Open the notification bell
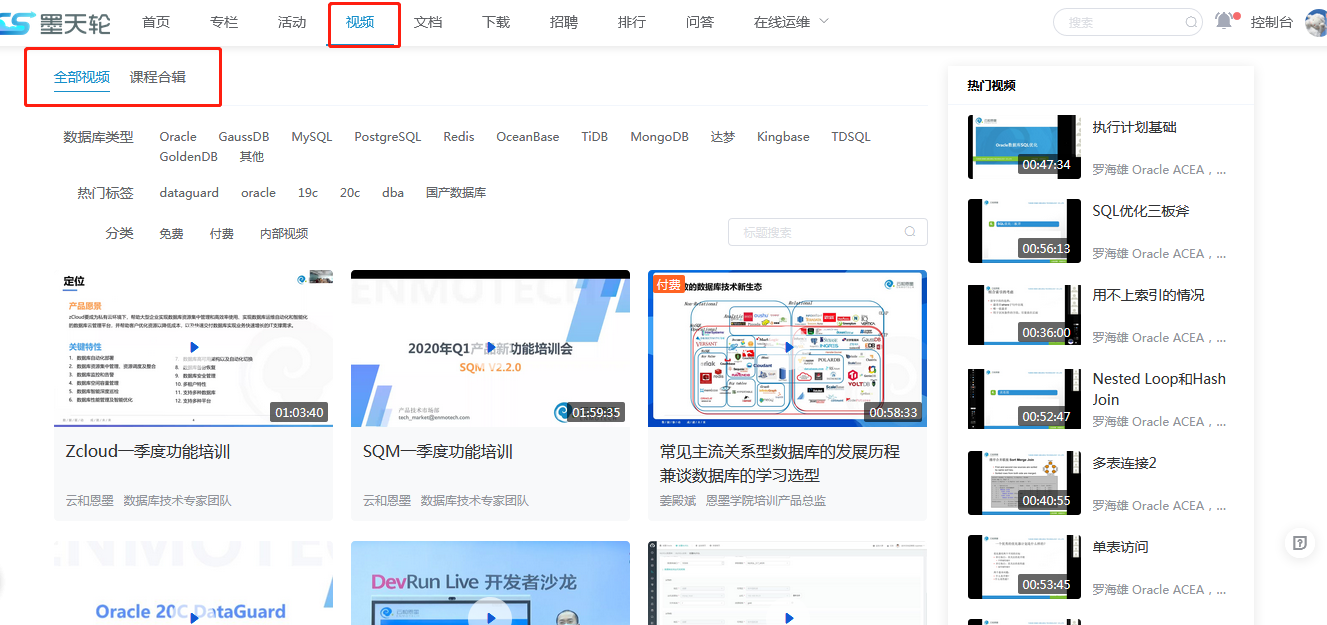 coord(1224,21)
